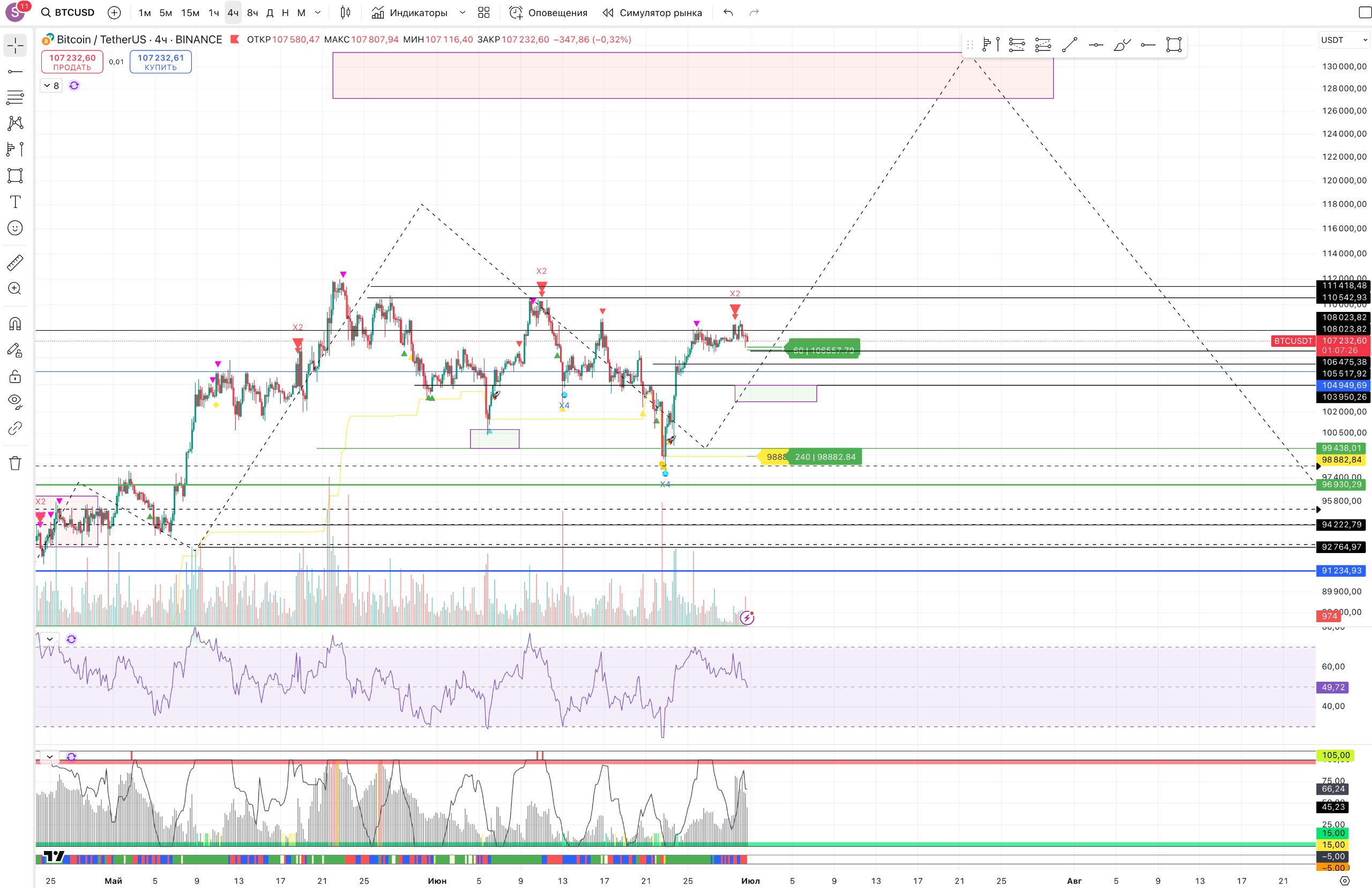The width and height of the screenshot is (1372, 888).
Task: Click the lightning event marker on chart
Action: pos(747,617)
